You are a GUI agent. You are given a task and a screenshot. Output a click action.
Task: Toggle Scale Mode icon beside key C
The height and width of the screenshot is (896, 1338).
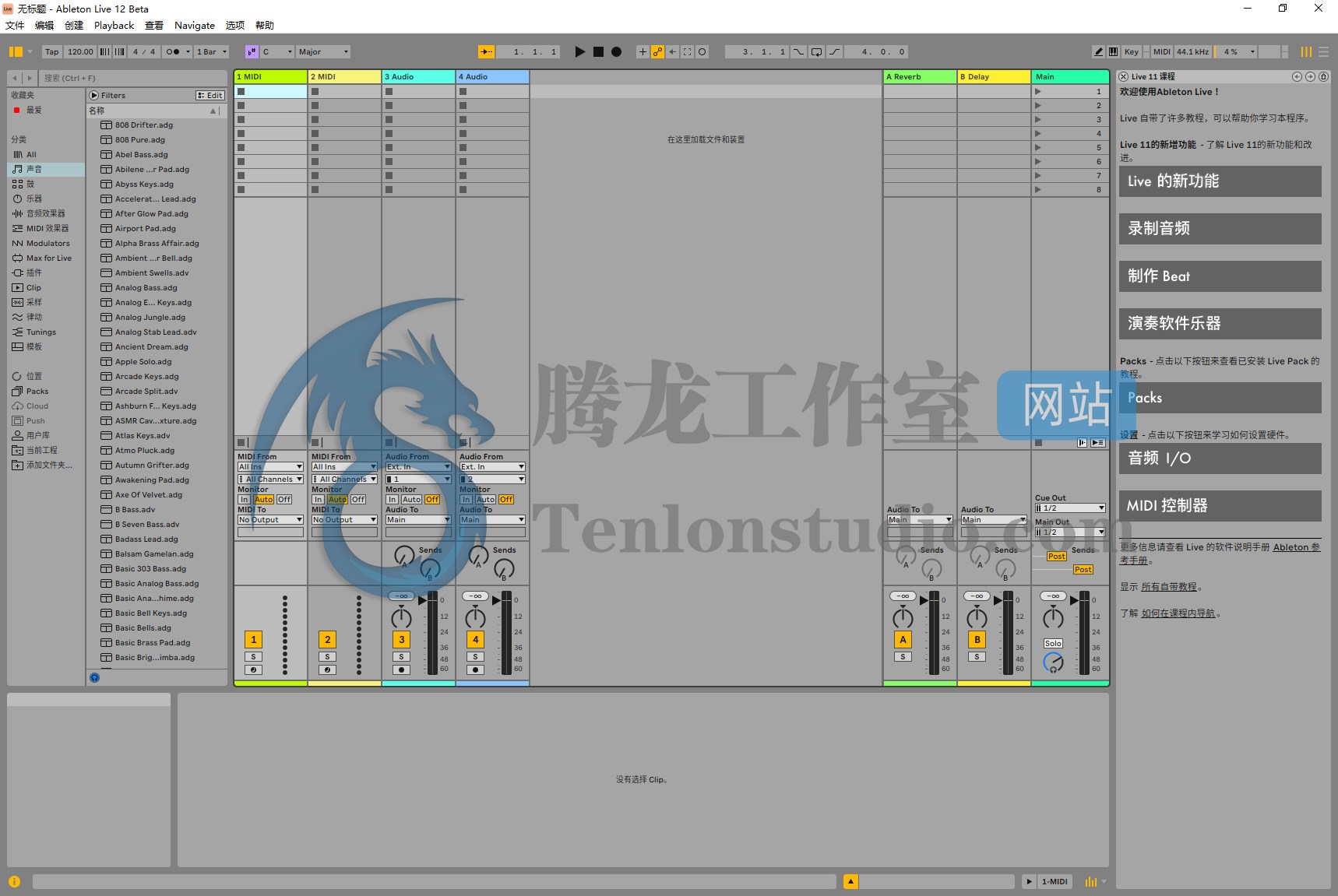click(x=252, y=52)
